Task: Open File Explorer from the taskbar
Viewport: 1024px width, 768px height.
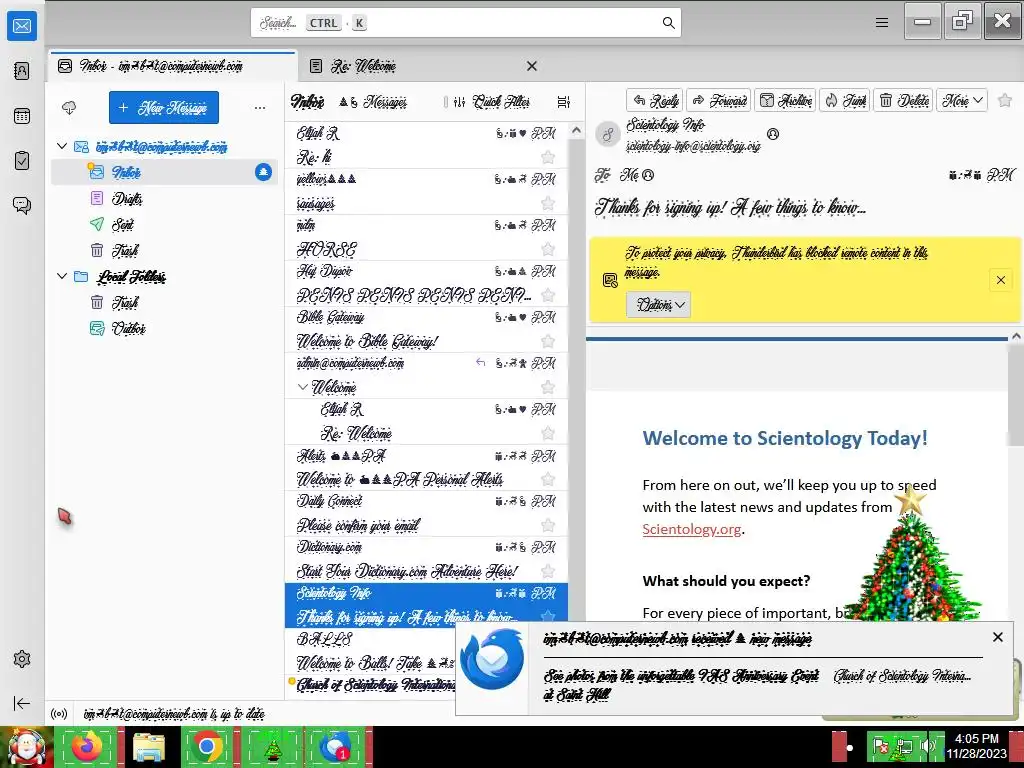Action: [x=148, y=746]
